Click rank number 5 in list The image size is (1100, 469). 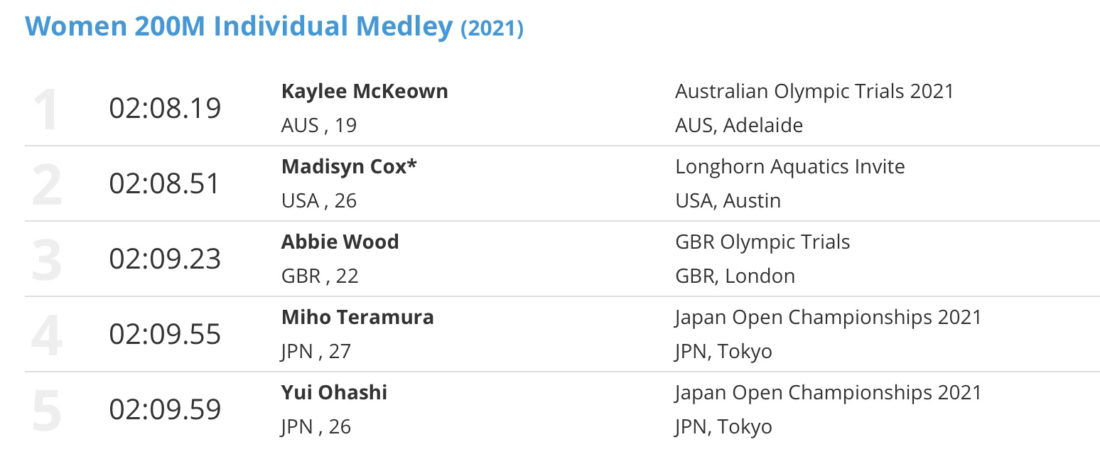click(46, 409)
